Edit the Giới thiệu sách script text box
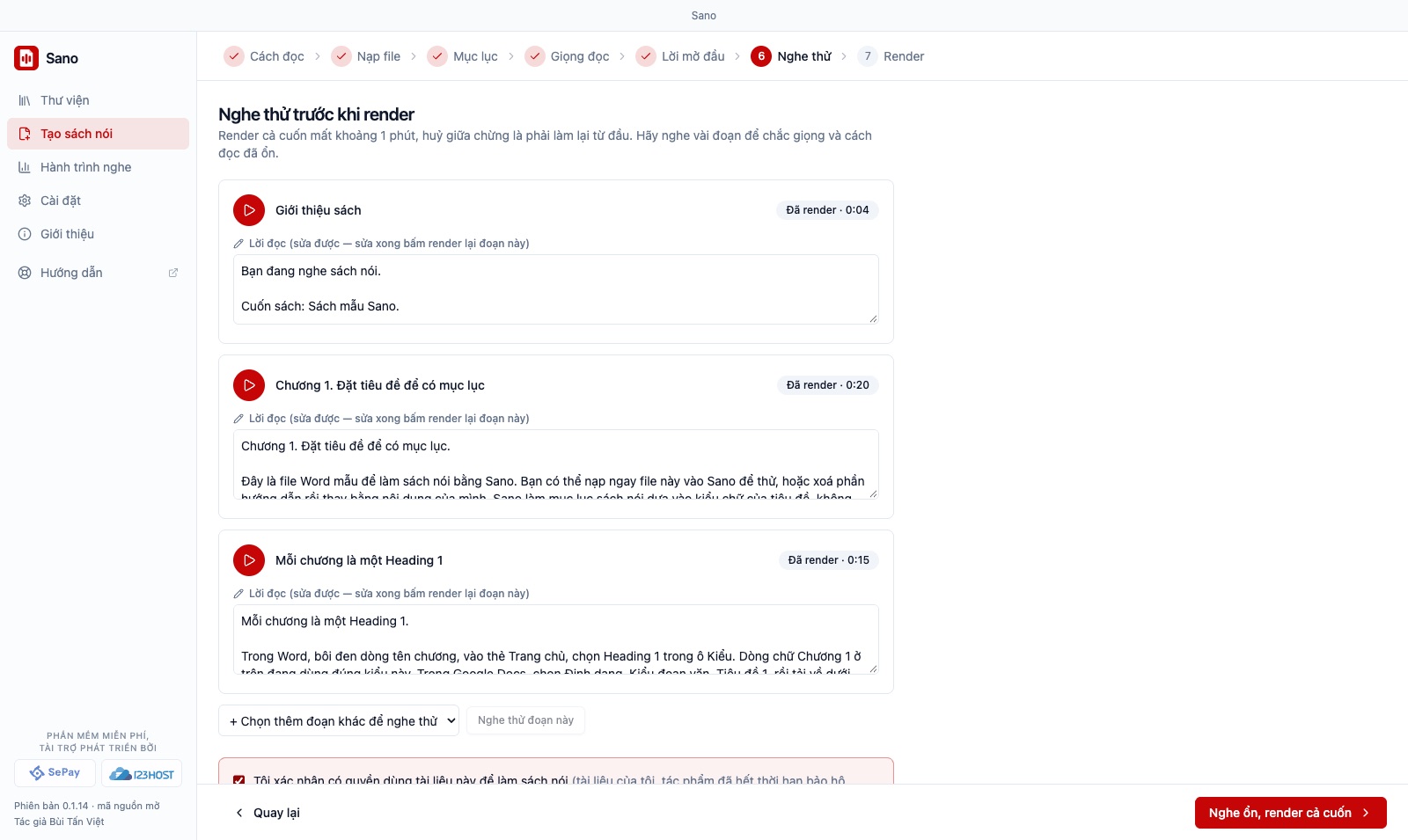 coord(556,289)
